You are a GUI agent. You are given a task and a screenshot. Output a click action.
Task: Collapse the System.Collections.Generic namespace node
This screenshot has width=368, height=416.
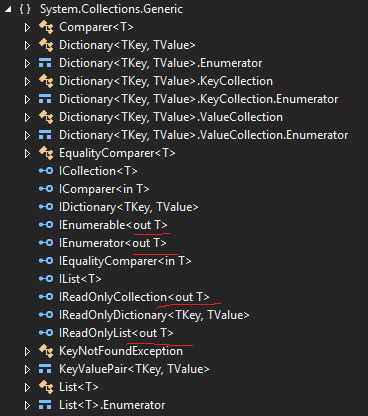coord(8,9)
